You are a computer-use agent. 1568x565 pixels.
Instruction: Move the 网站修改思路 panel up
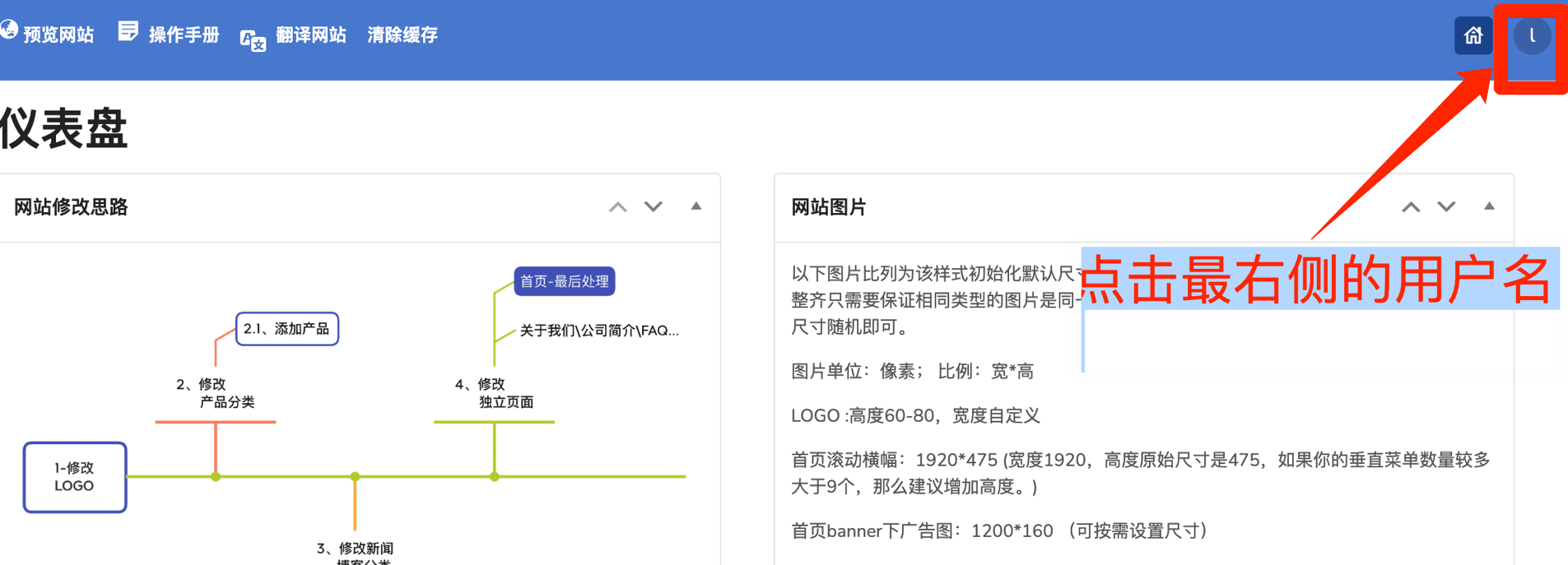[x=617, y=207]
